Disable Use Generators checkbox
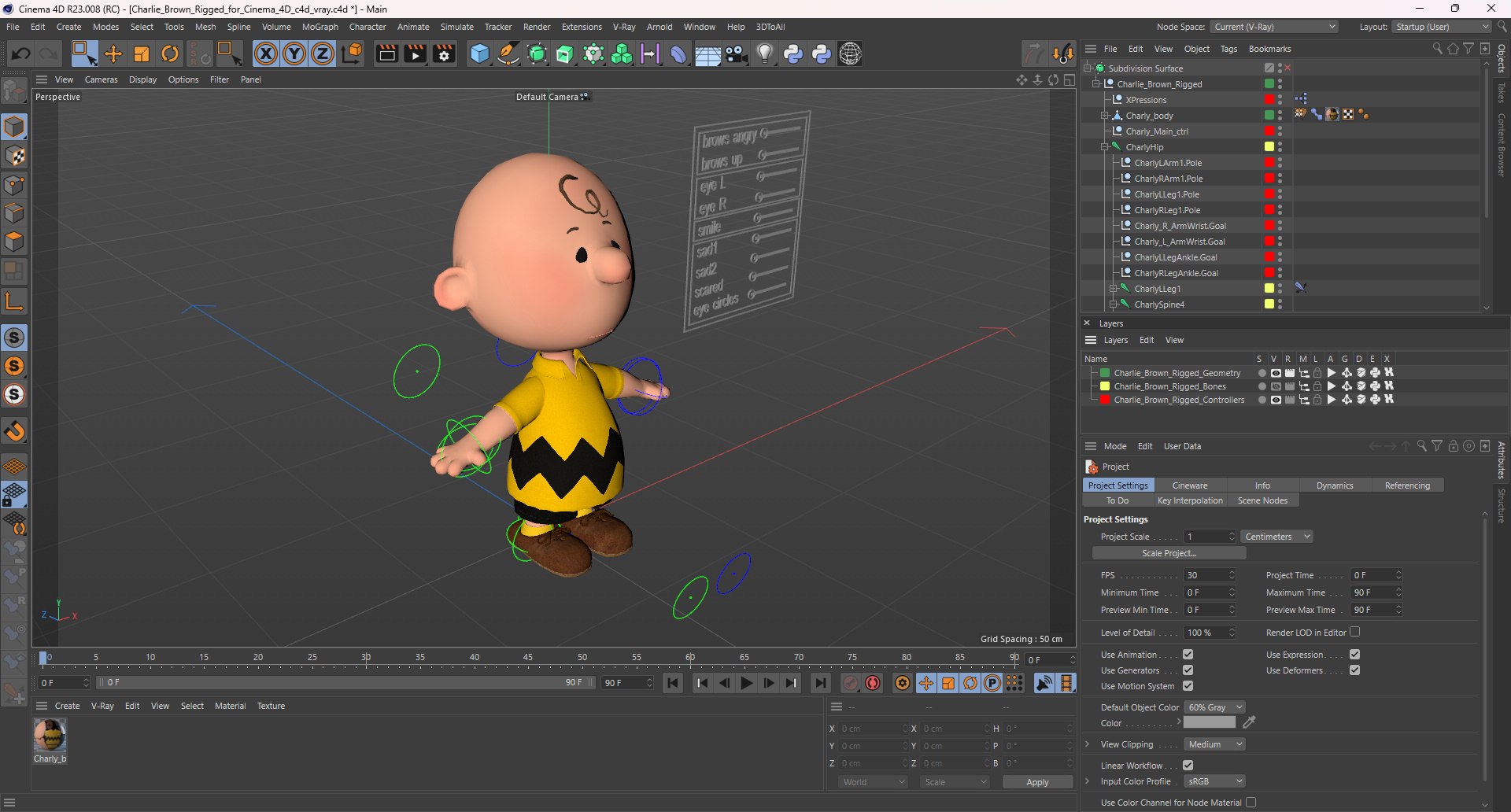1511x812 pixels. 1188,670
